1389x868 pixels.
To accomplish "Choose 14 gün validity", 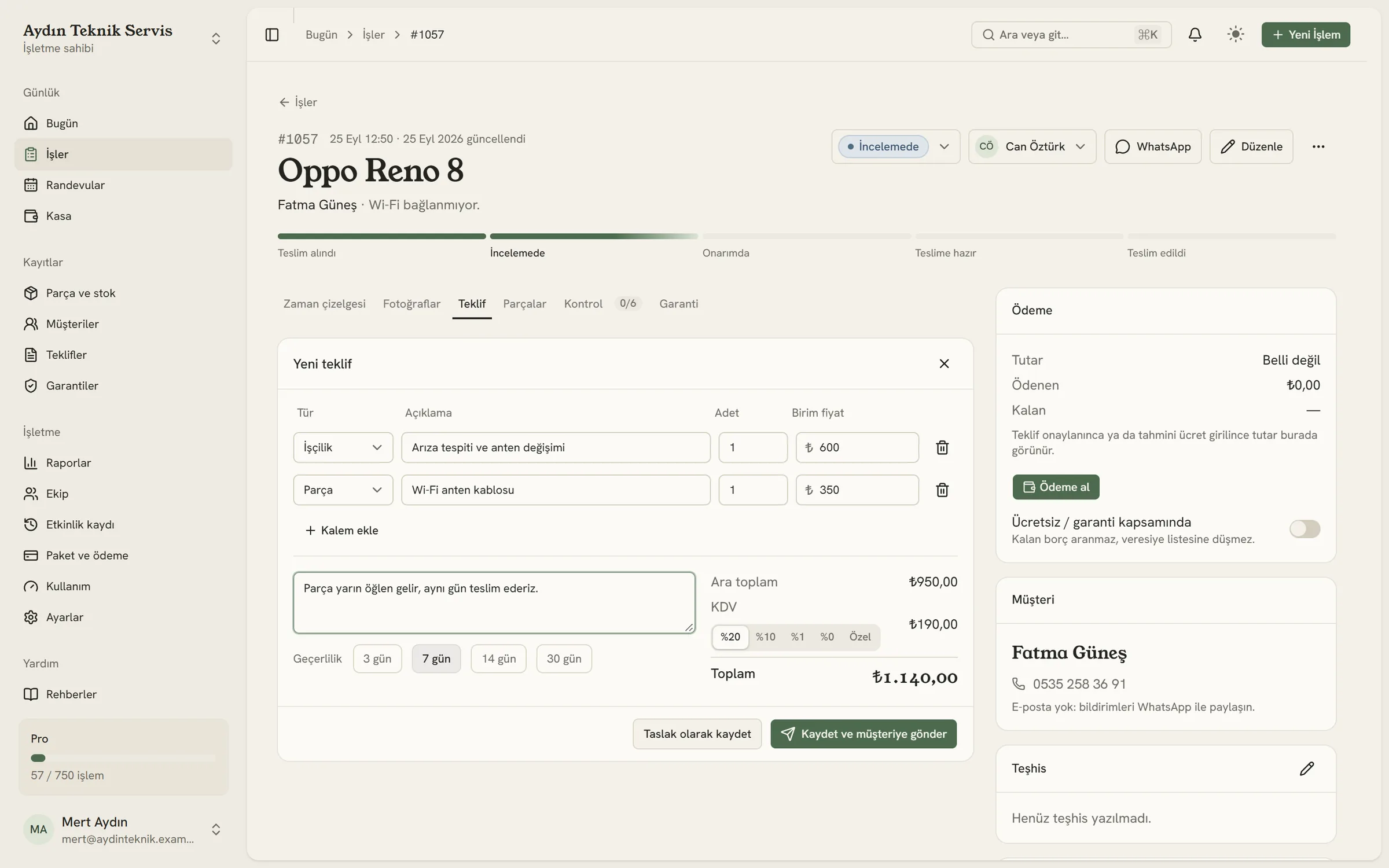I will pyautogui.click(x=498, y=659).
